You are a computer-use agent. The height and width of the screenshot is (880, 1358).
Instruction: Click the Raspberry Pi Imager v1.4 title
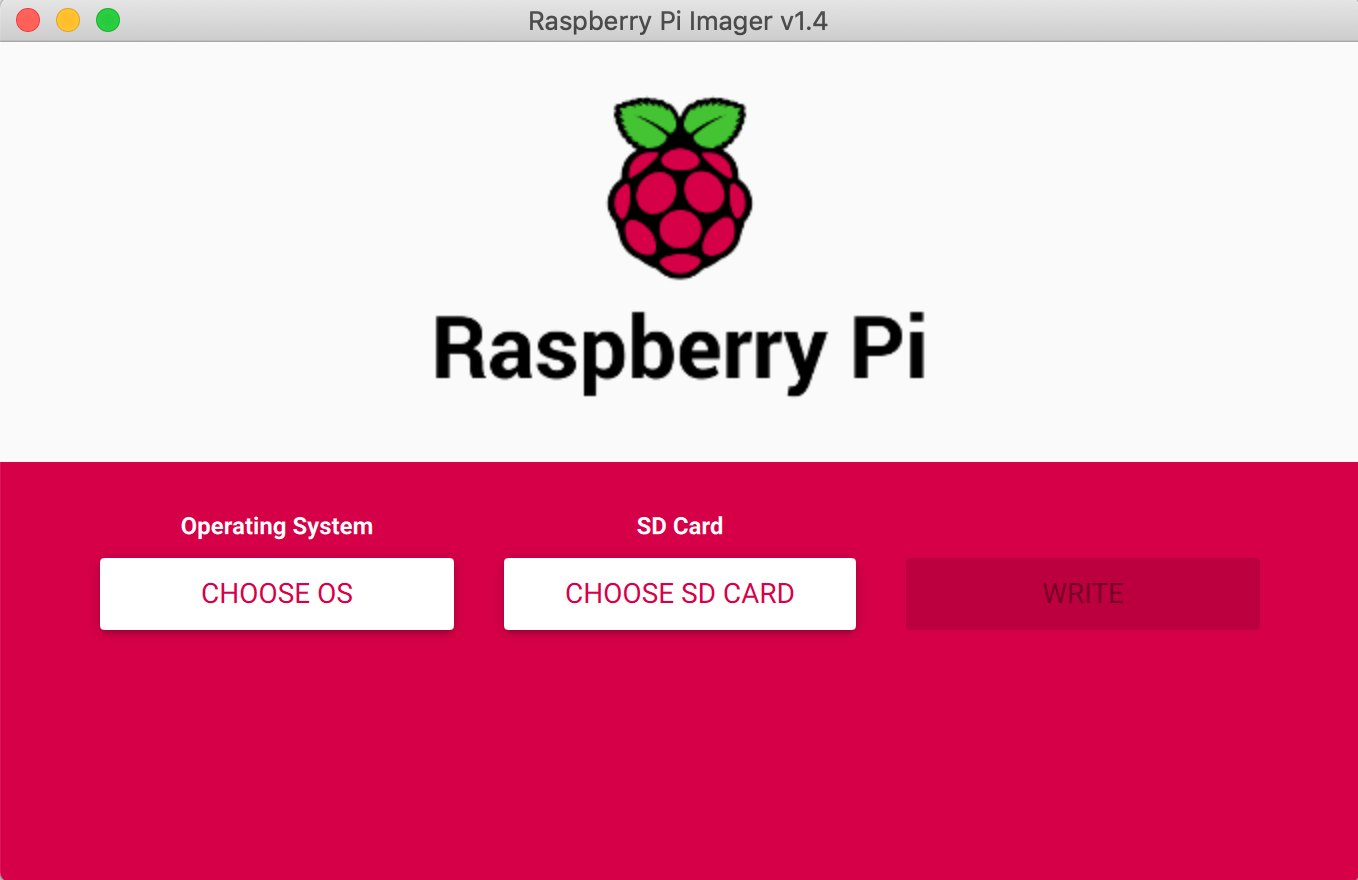pos(679,21)
